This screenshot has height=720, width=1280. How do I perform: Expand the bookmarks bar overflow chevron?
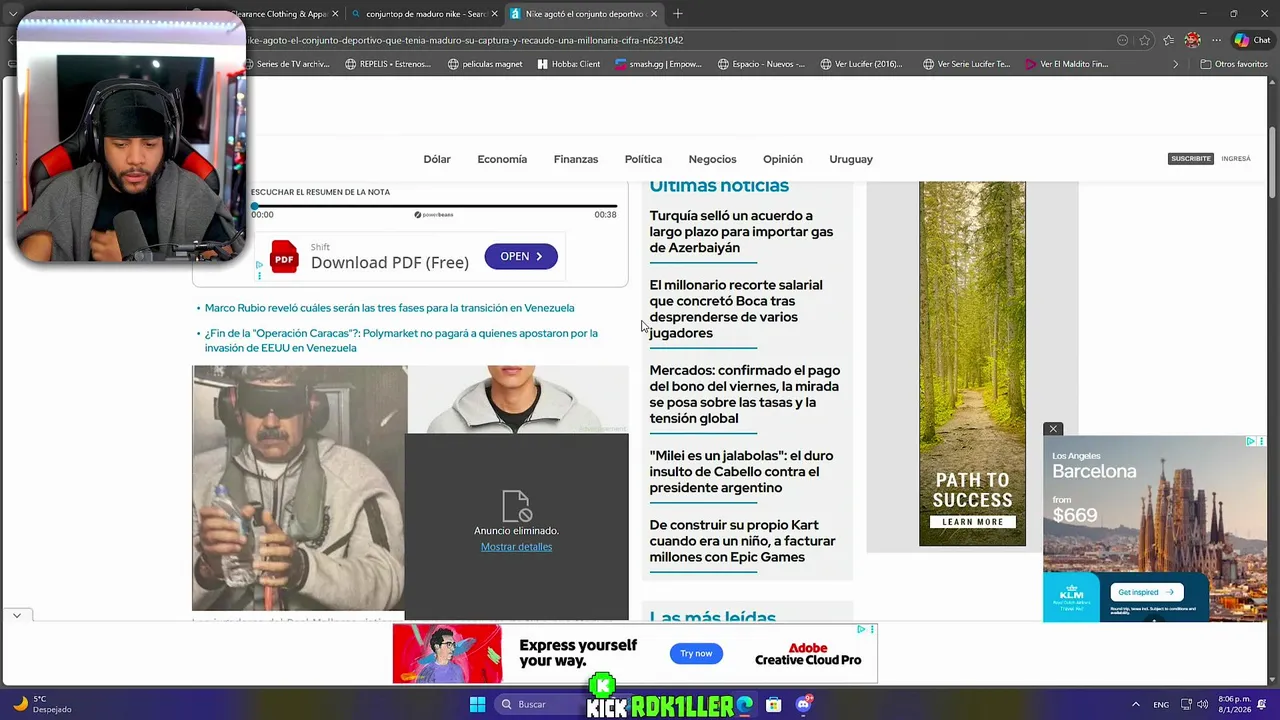[1175, 64]
